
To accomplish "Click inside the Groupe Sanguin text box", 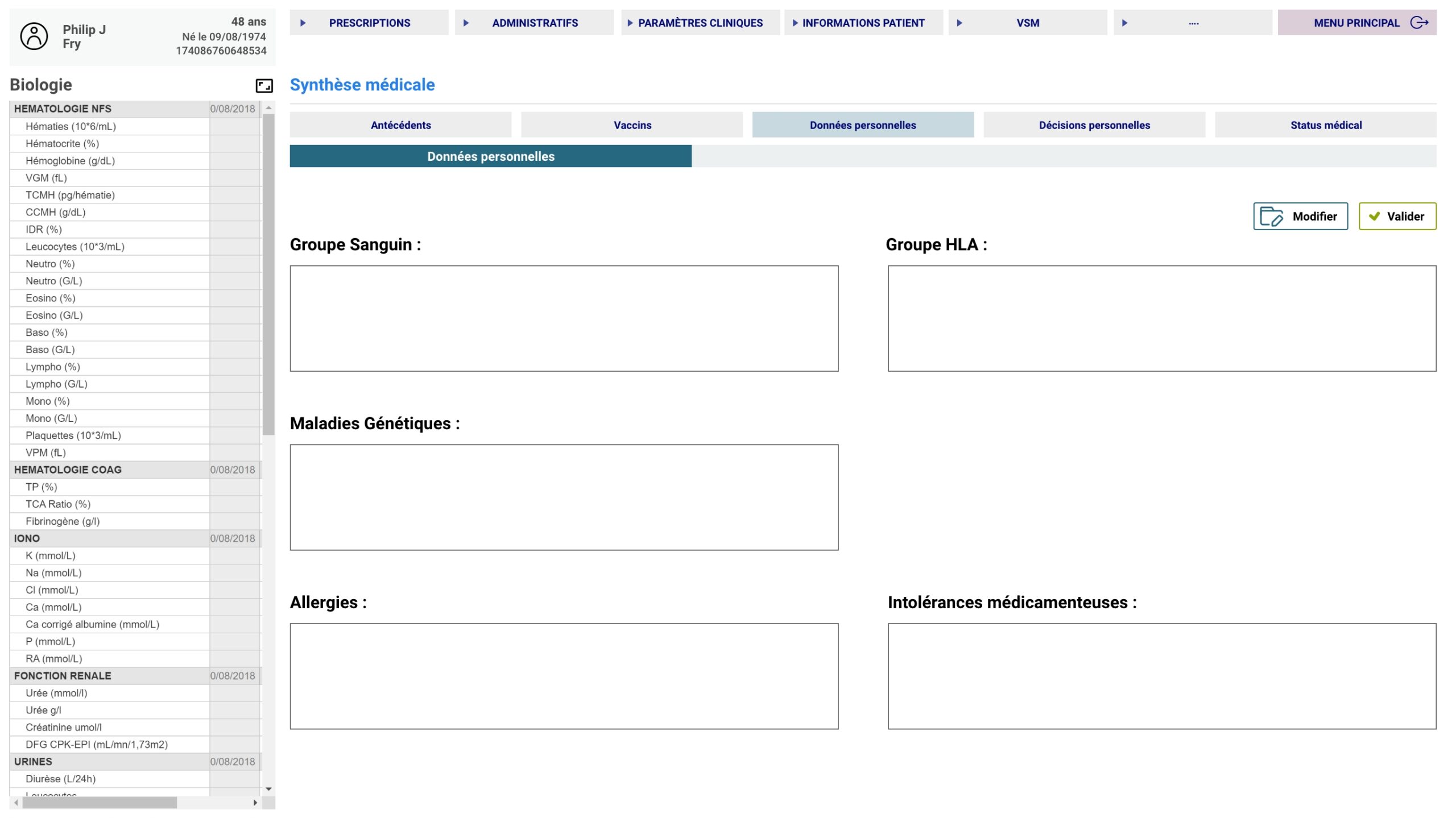I will 564,318.
